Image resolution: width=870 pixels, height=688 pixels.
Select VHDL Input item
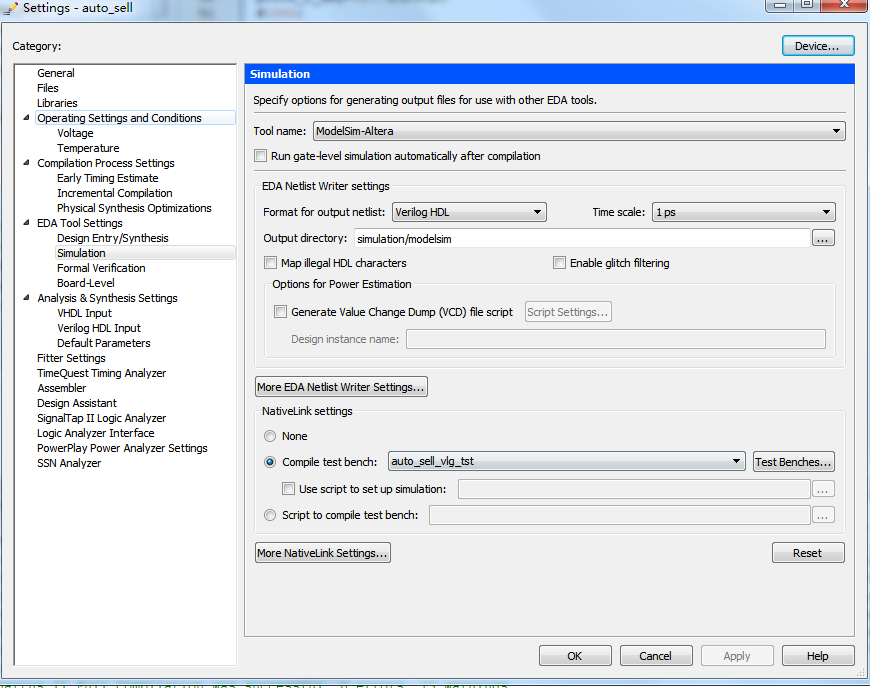coord(84,312)
